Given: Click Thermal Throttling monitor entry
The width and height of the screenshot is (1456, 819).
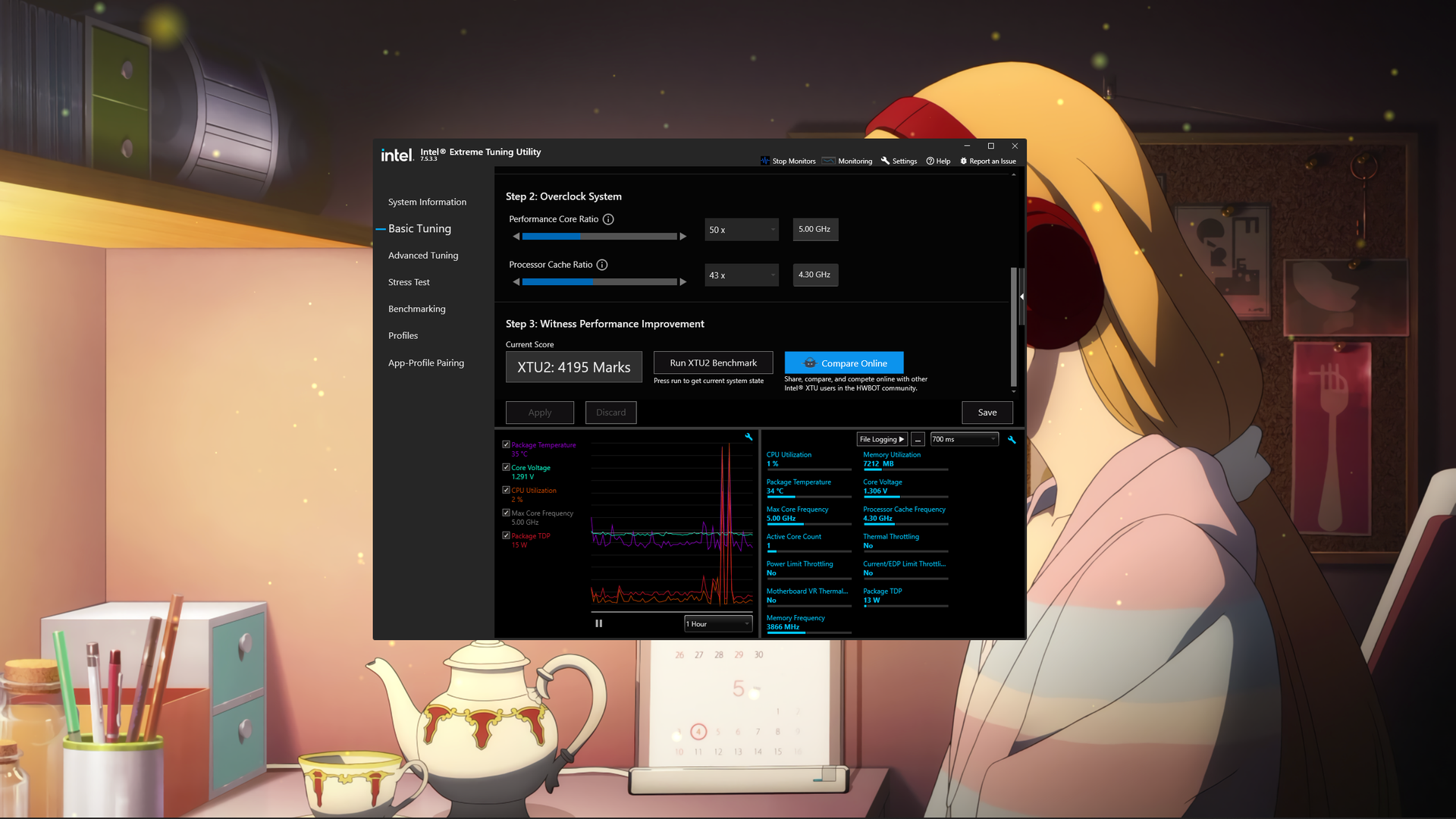Looking at the screenshot, I should [x=905, y=541].
